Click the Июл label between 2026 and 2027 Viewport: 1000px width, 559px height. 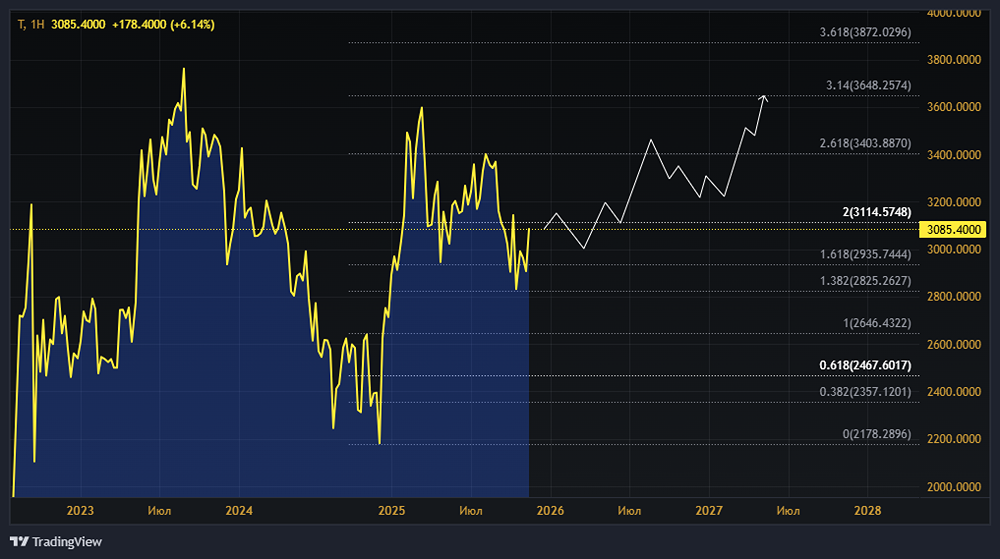click(629, 511)
